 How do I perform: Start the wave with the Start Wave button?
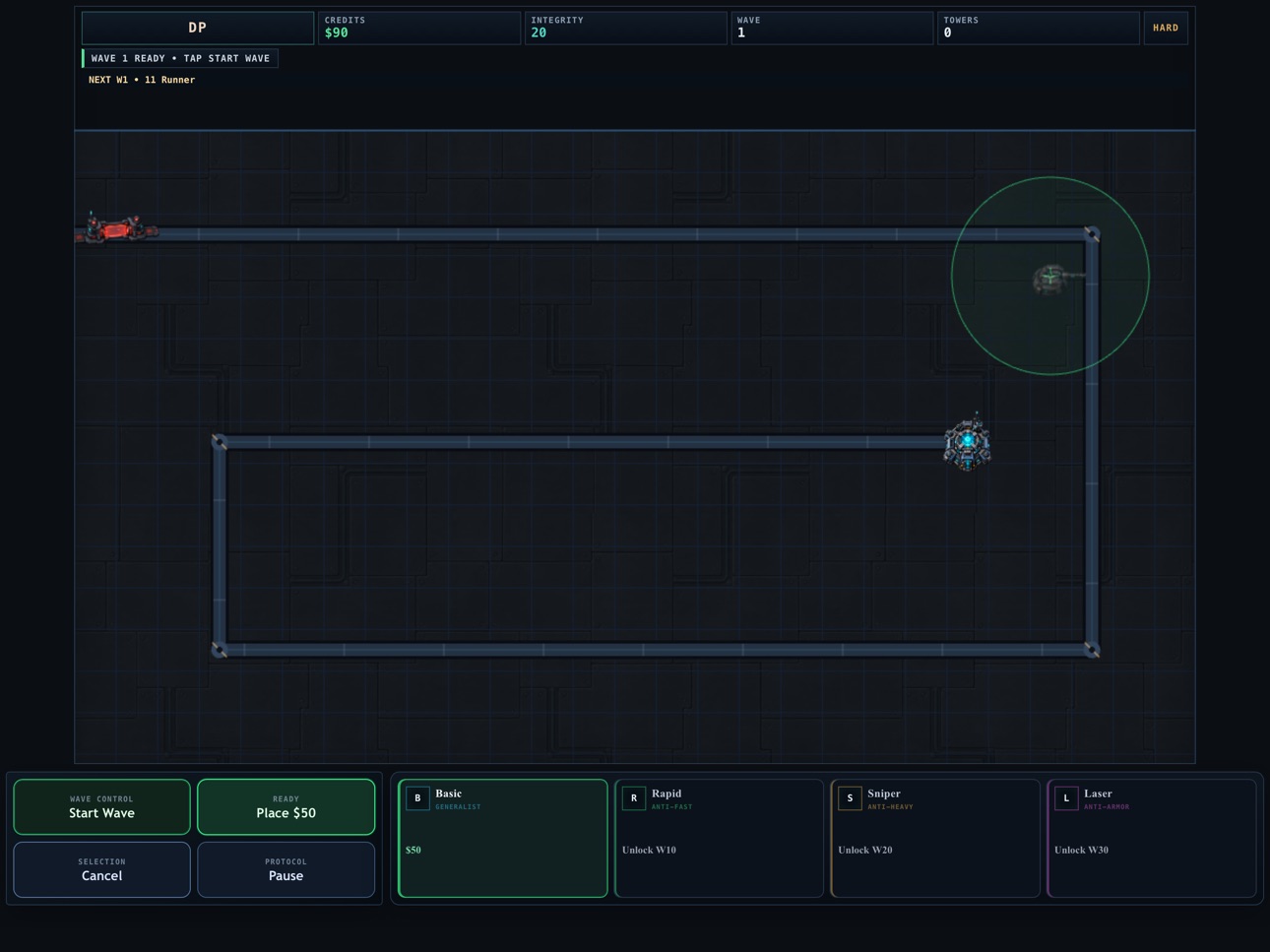(101, 807)
